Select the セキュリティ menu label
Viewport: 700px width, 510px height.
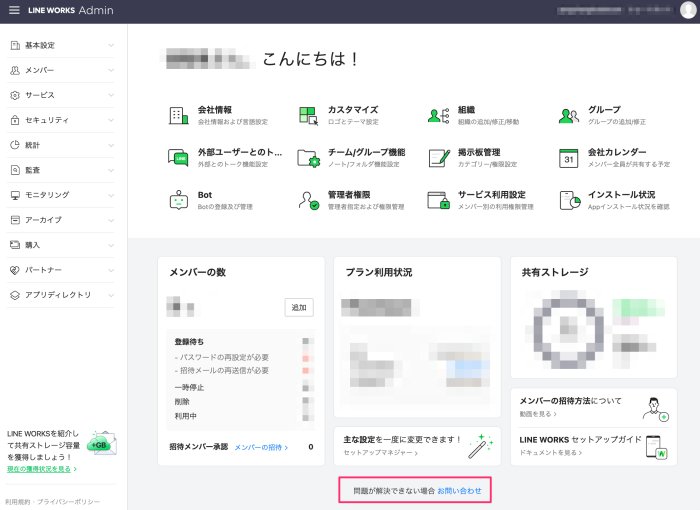tap(47, 120)
